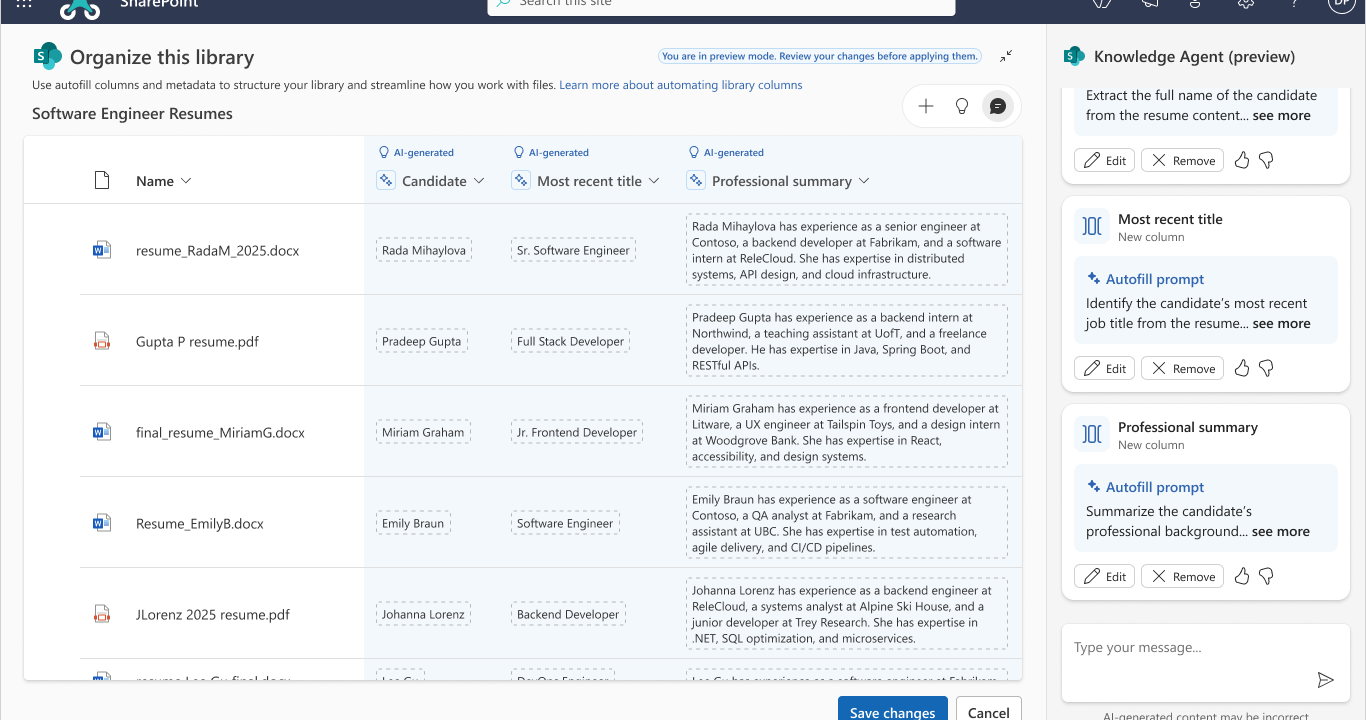Click Remove under the candidate full name prompt
Image resolution: width=1366 pixels, height=720 pixels.
point(1182,160)
